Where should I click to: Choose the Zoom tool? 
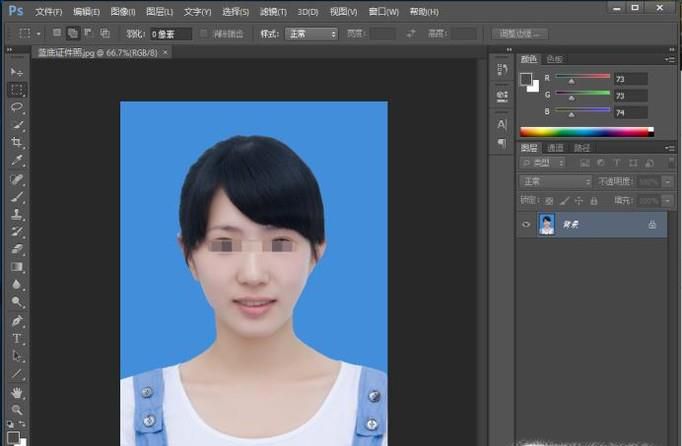[x=17, y=410]
